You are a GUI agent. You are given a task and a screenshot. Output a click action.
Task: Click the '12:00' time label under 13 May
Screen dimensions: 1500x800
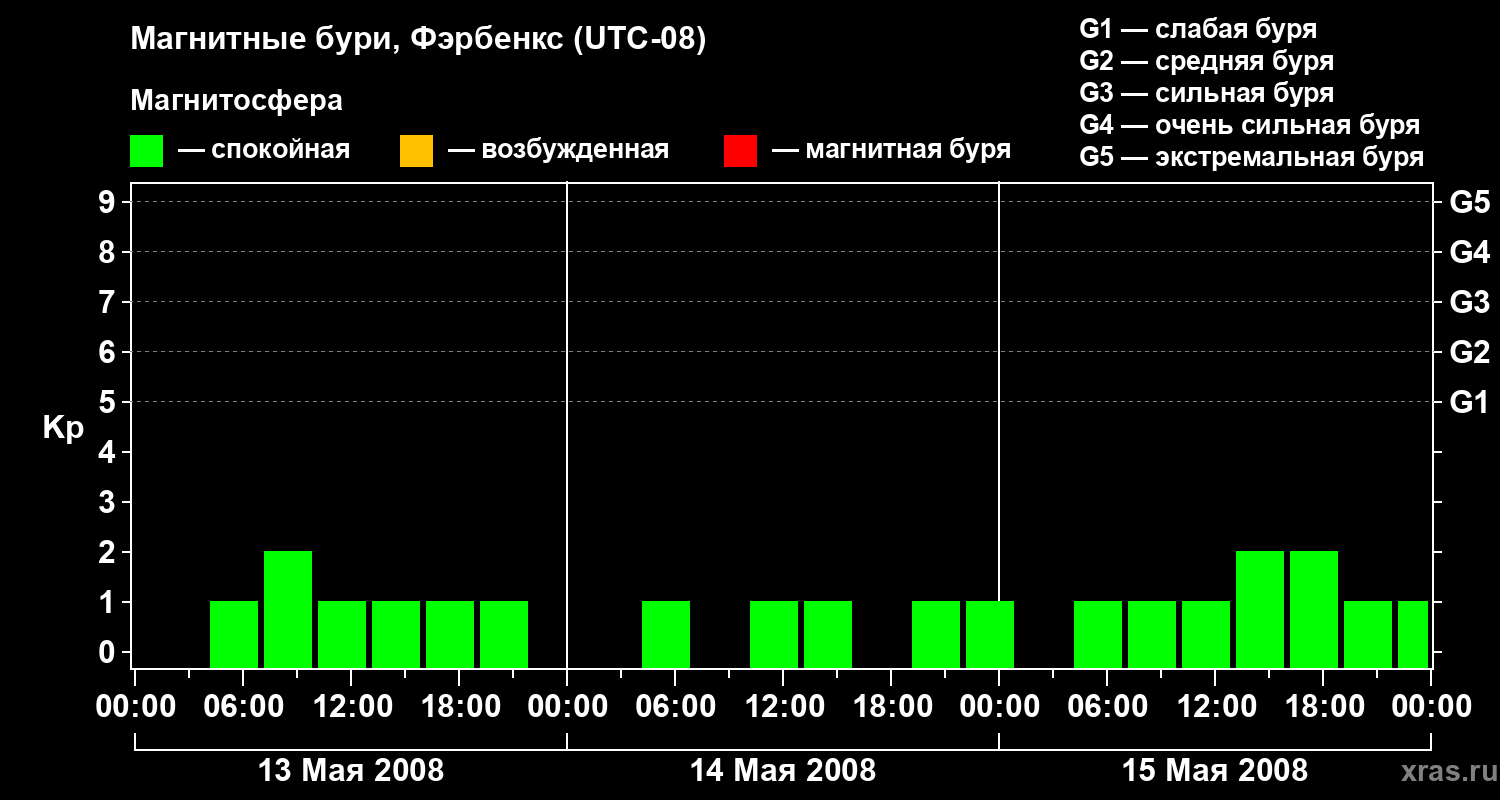pos(351,707)
